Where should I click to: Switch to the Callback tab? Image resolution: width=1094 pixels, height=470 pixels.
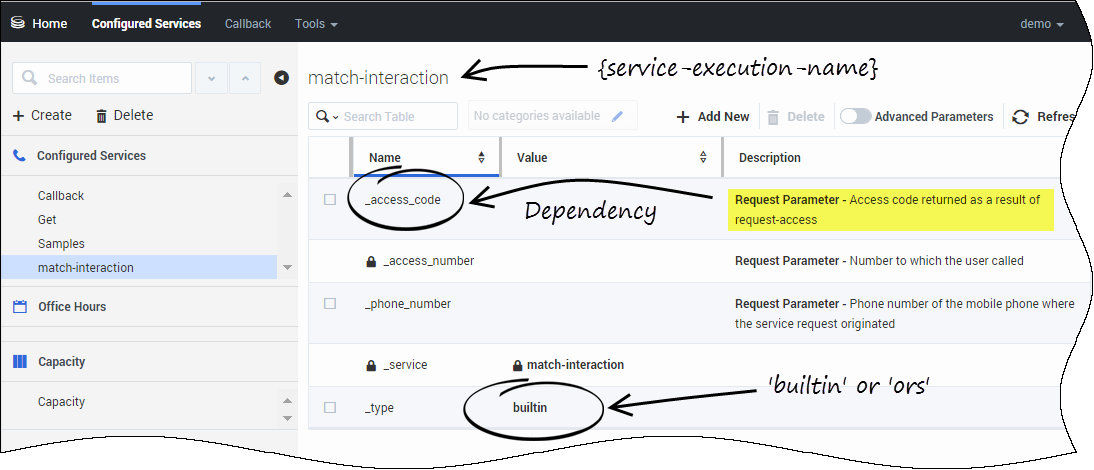[247, 23]
